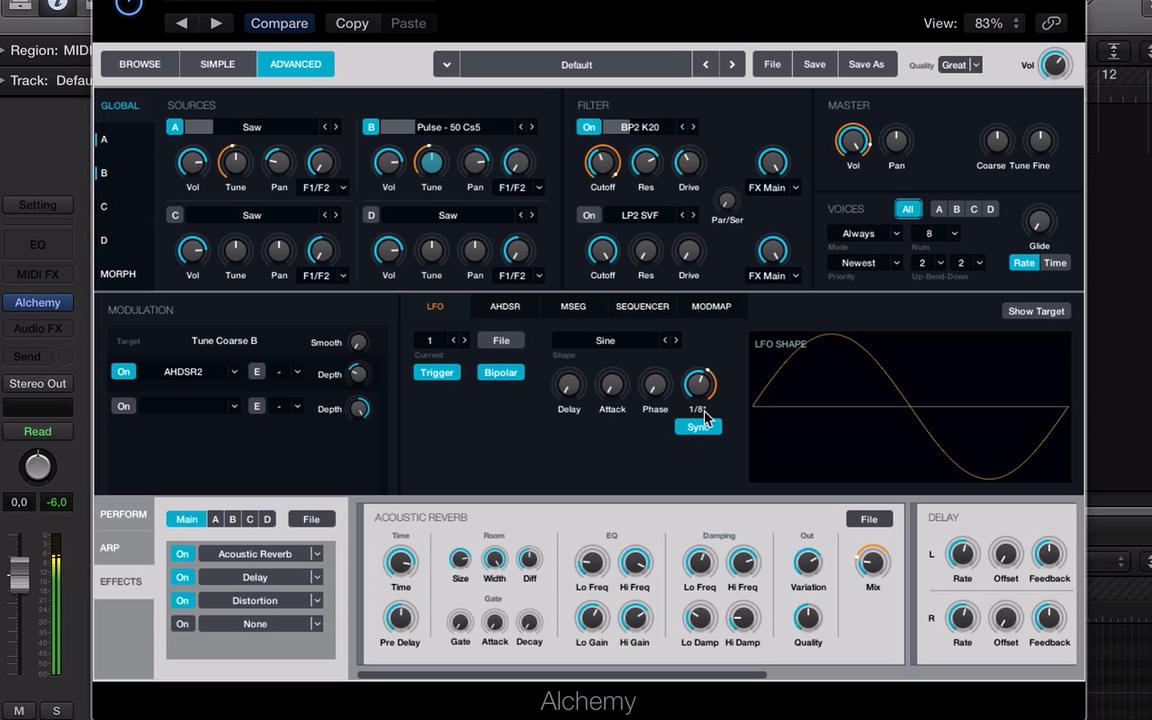Switch to the BROWSE view tab
The width and height of the screenshot is (1152, 720).
pyautogui.click(x=140, y=65)
